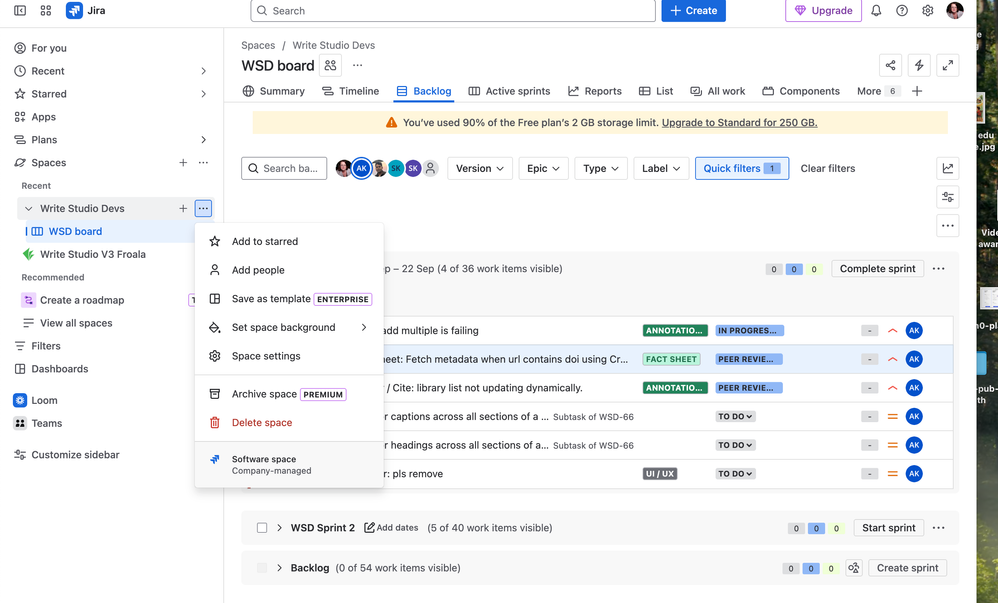Viewport: 998px width, 603px height.
Task: Toggle the teal SK avatar filter
Action: point(396,168)
